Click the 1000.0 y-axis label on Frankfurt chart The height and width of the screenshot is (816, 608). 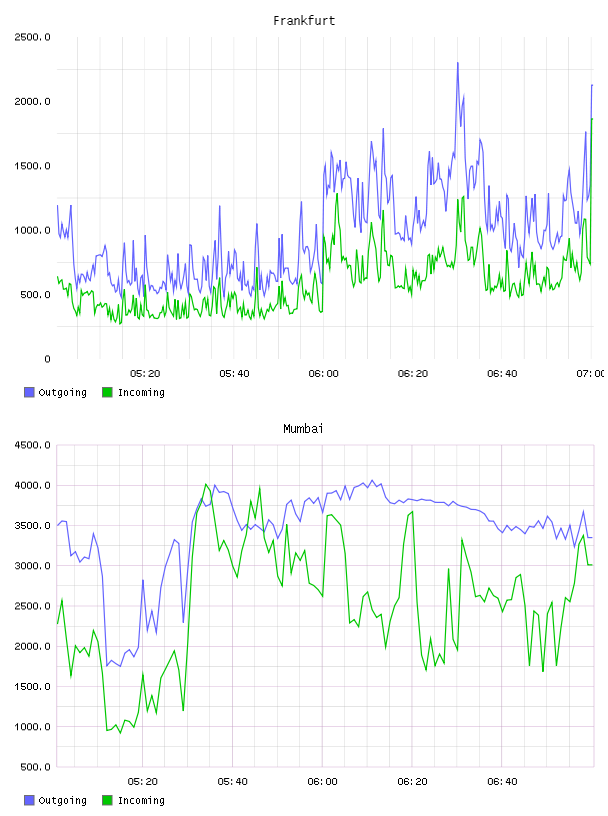coord(32,231)
